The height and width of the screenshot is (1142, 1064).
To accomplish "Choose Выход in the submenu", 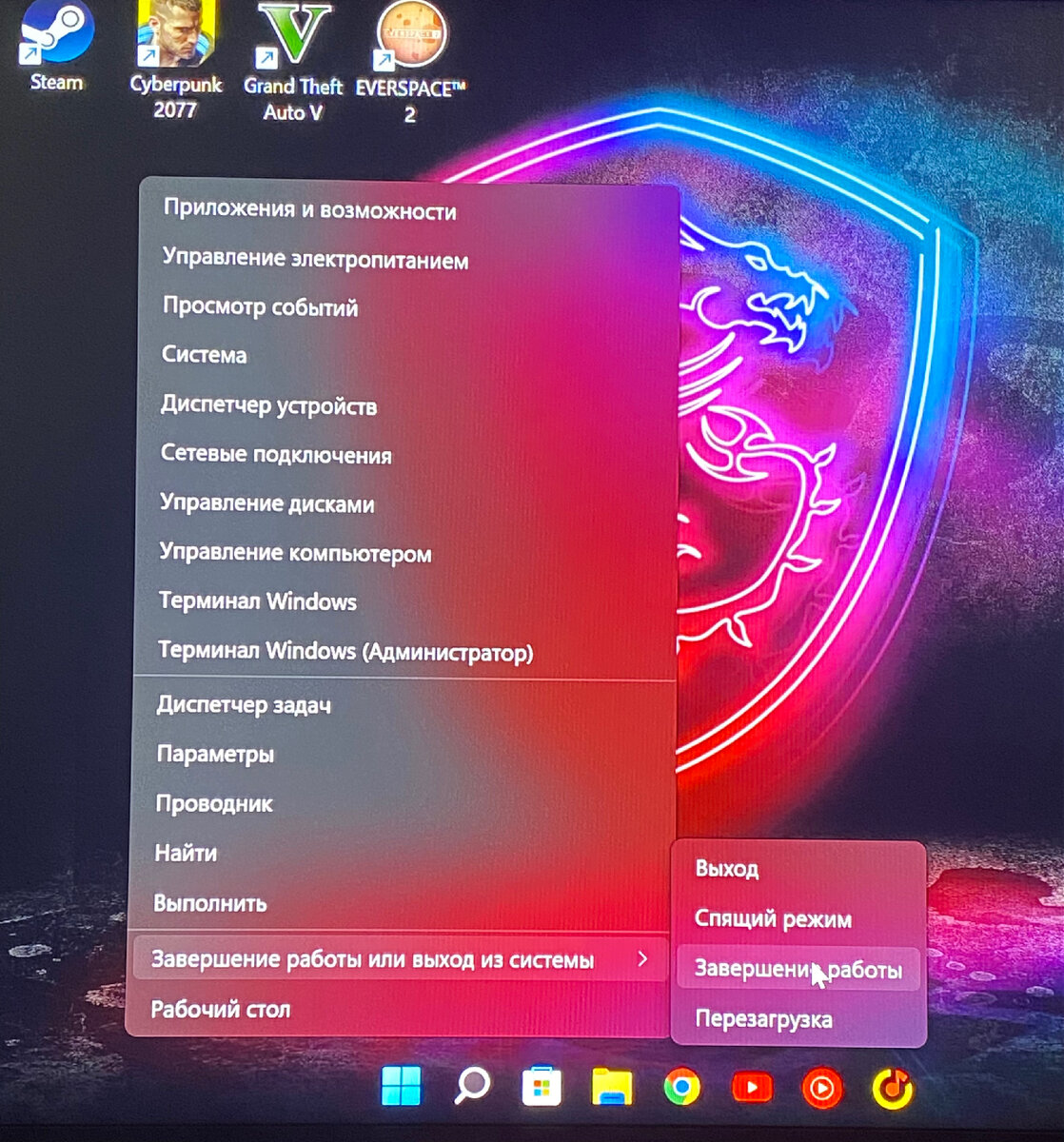I will [x=798, y=869].
